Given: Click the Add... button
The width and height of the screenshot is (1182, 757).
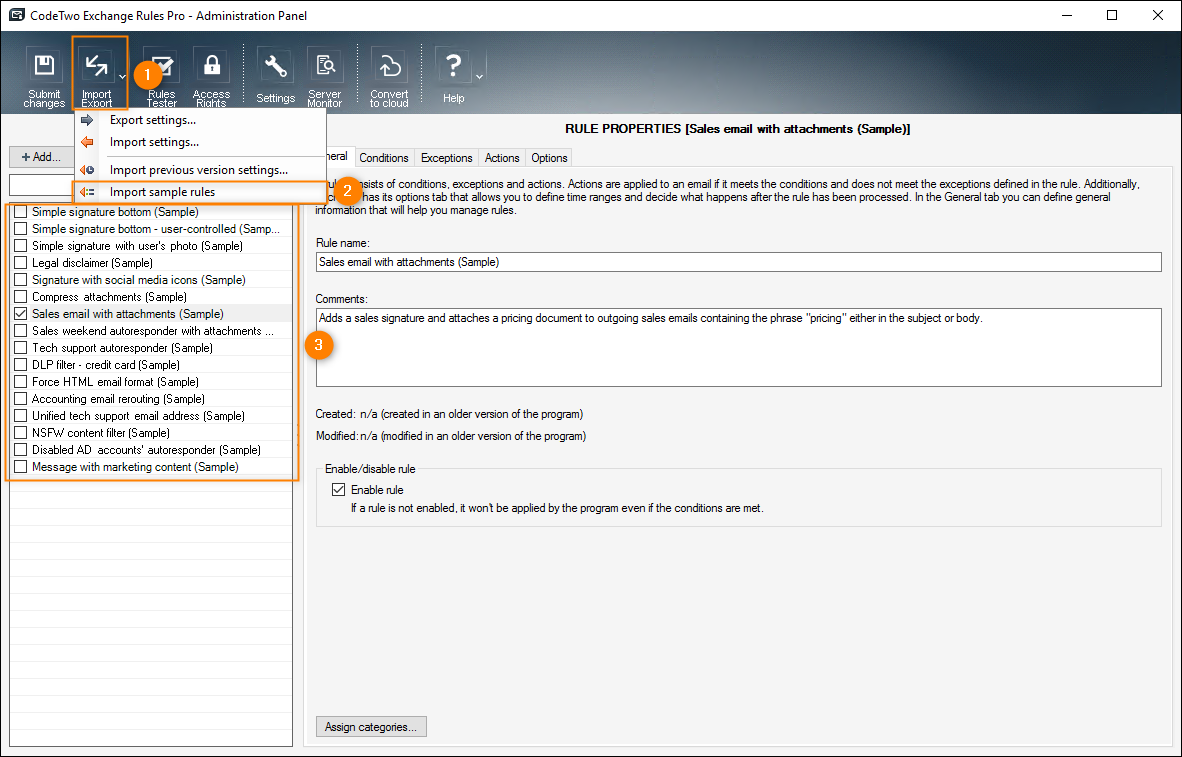Looking at the screenshot, I should pos(41,157).
